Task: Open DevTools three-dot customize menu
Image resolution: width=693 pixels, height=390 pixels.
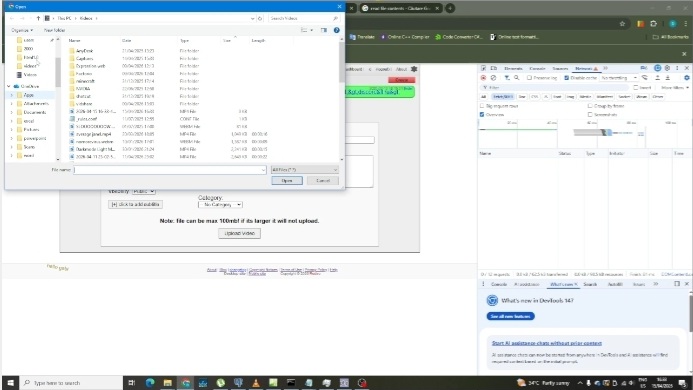Action: (x=677, y=69)
